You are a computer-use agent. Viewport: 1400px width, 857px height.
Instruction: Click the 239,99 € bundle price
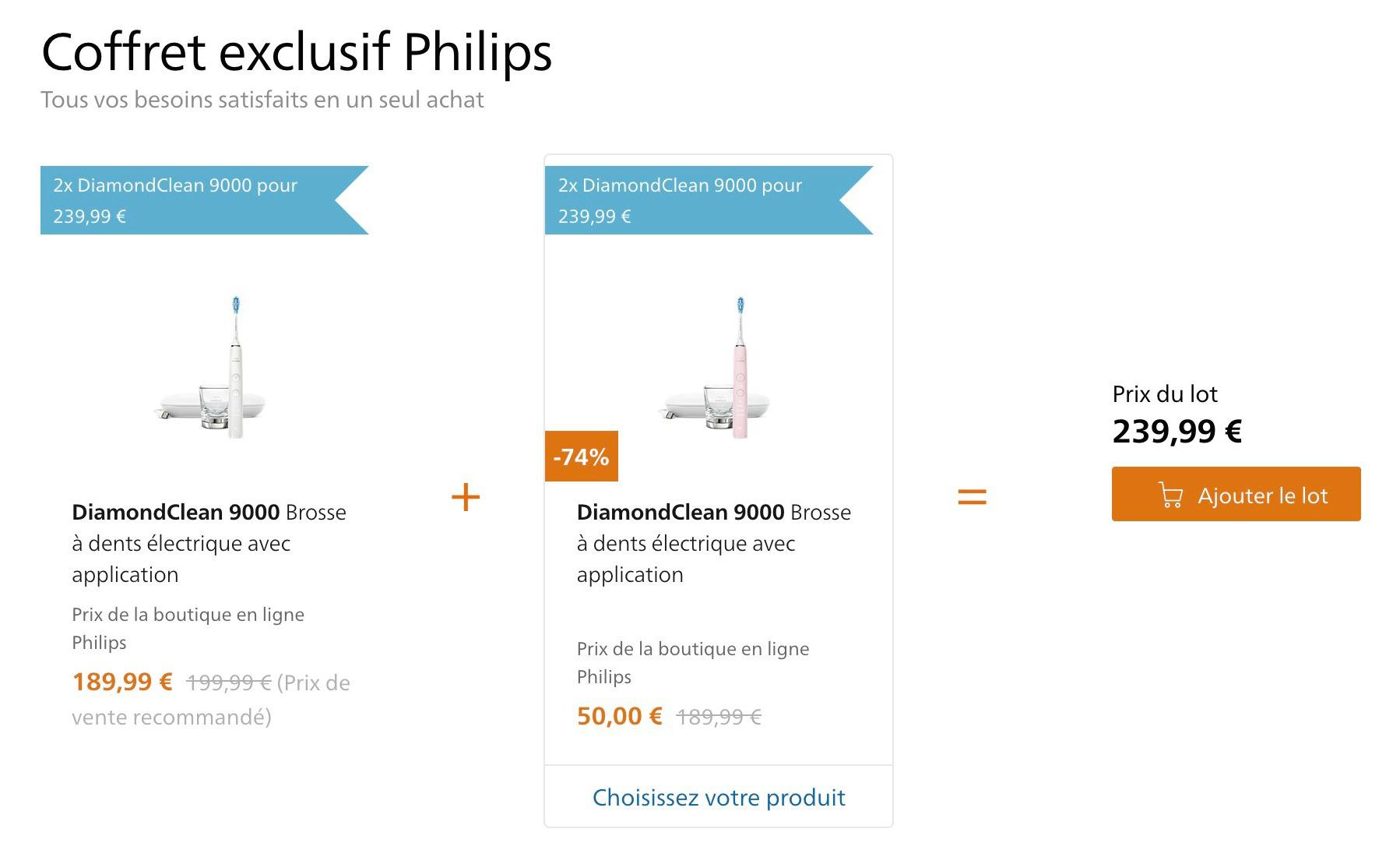(1177, 431)
